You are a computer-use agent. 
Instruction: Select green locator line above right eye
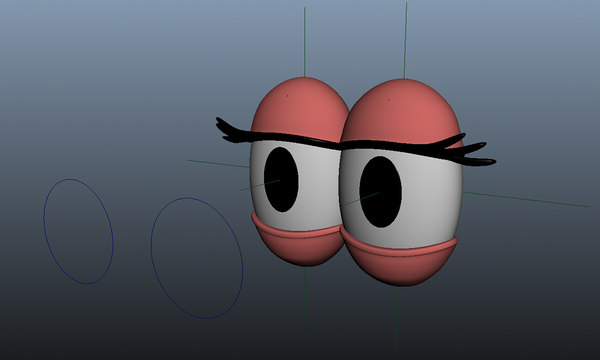click(x=405, y=40)
